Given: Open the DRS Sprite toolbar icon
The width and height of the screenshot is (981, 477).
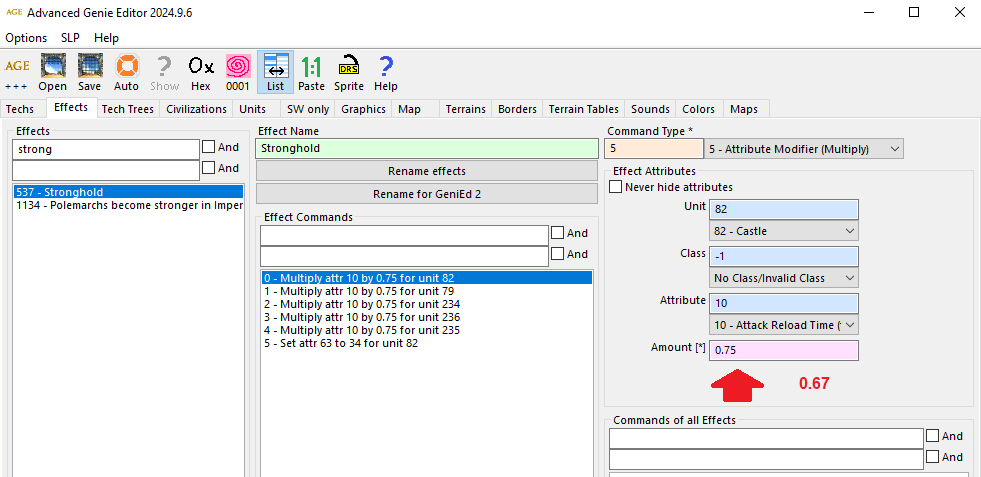Looking at the screenshot, I should point(349,67).
